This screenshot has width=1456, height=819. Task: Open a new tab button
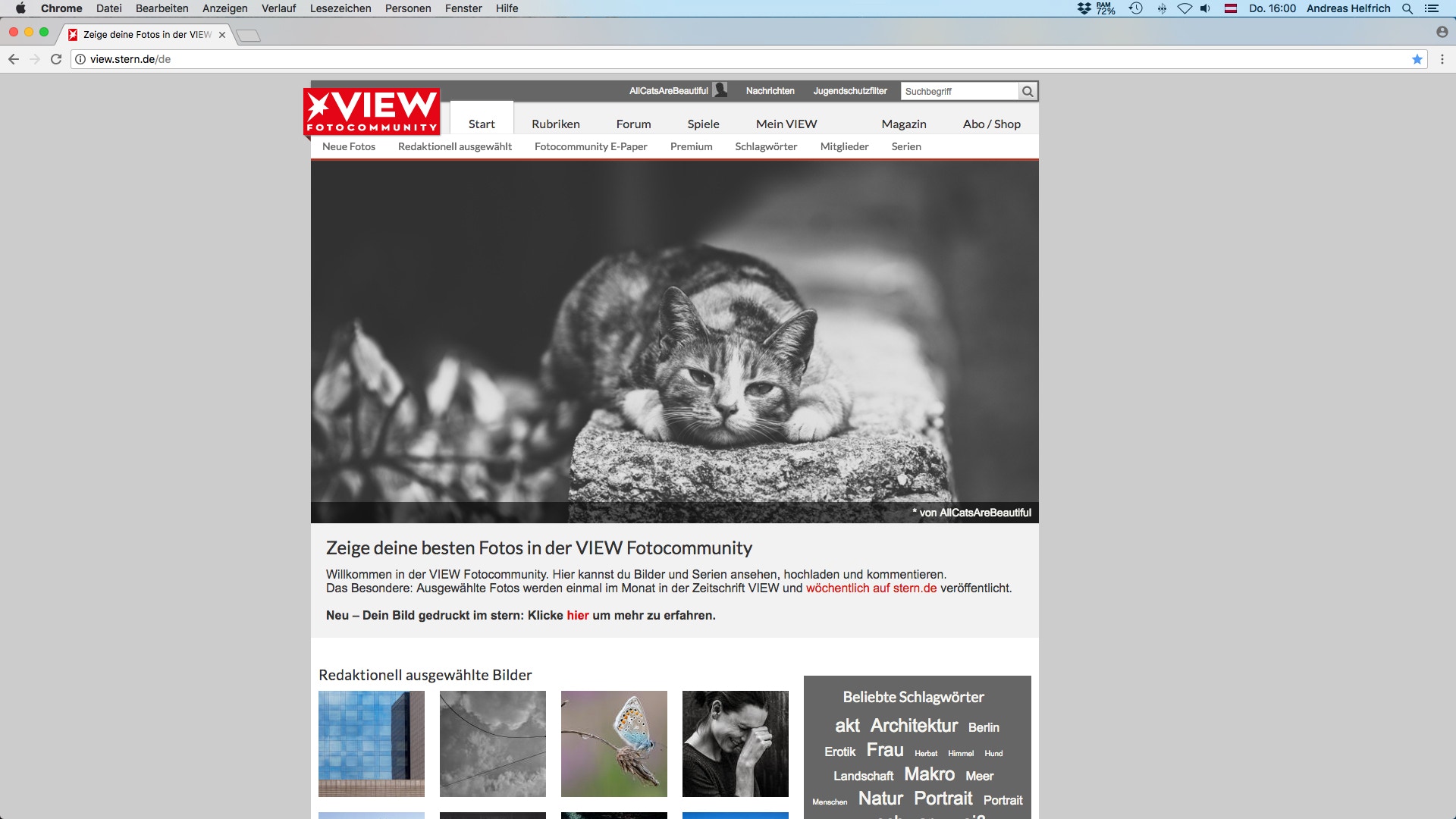[248, 35]
